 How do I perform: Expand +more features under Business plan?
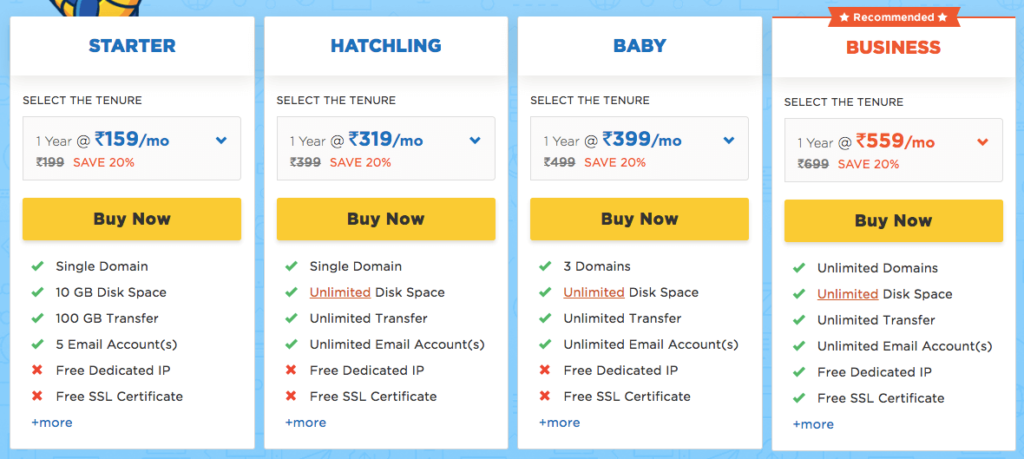[813, 424]
